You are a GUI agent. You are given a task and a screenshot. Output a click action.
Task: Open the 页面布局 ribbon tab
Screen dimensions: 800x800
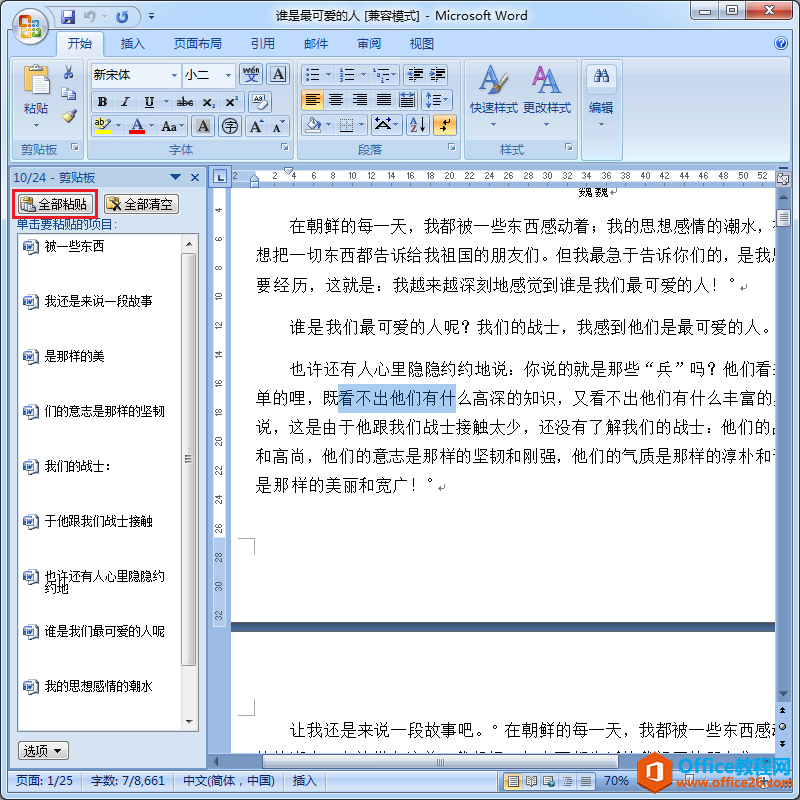pos(197,44)
